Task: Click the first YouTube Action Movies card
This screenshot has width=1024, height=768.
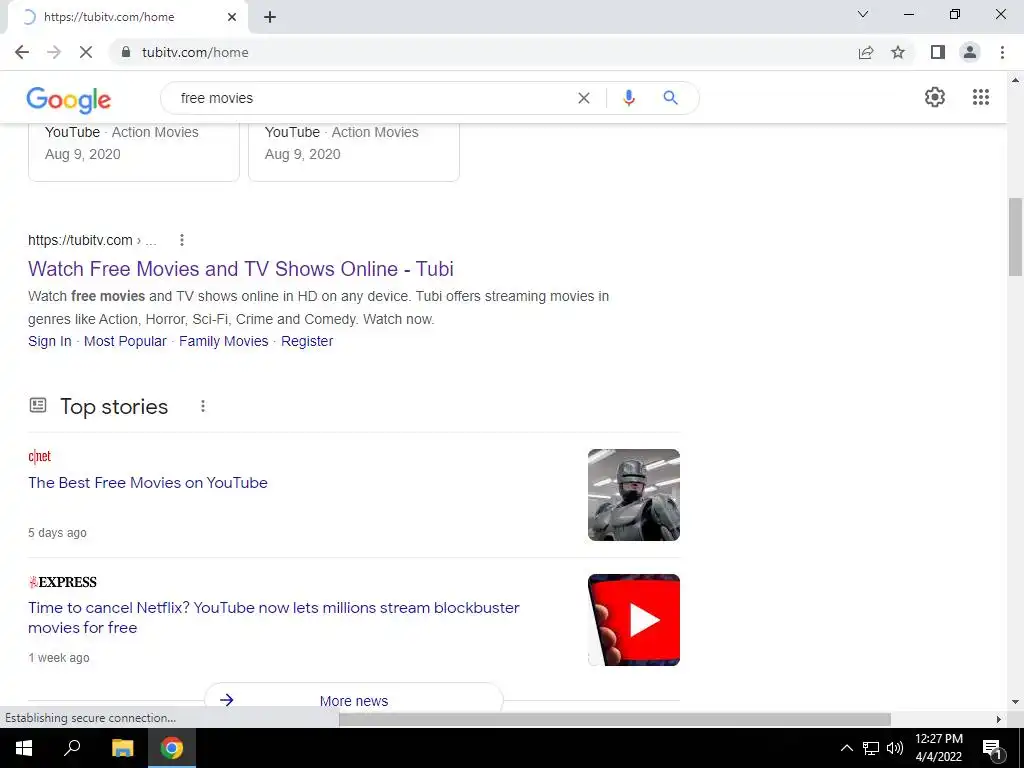Action: (134, 152)
